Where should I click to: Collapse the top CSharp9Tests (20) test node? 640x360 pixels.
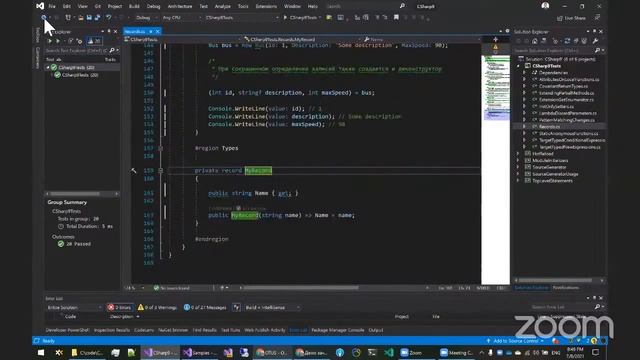[48, 67]
